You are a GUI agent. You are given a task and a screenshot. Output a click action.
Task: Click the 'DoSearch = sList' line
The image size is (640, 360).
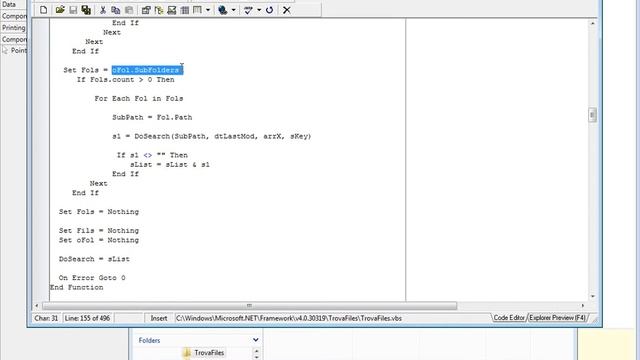click(x=94, y=259)
